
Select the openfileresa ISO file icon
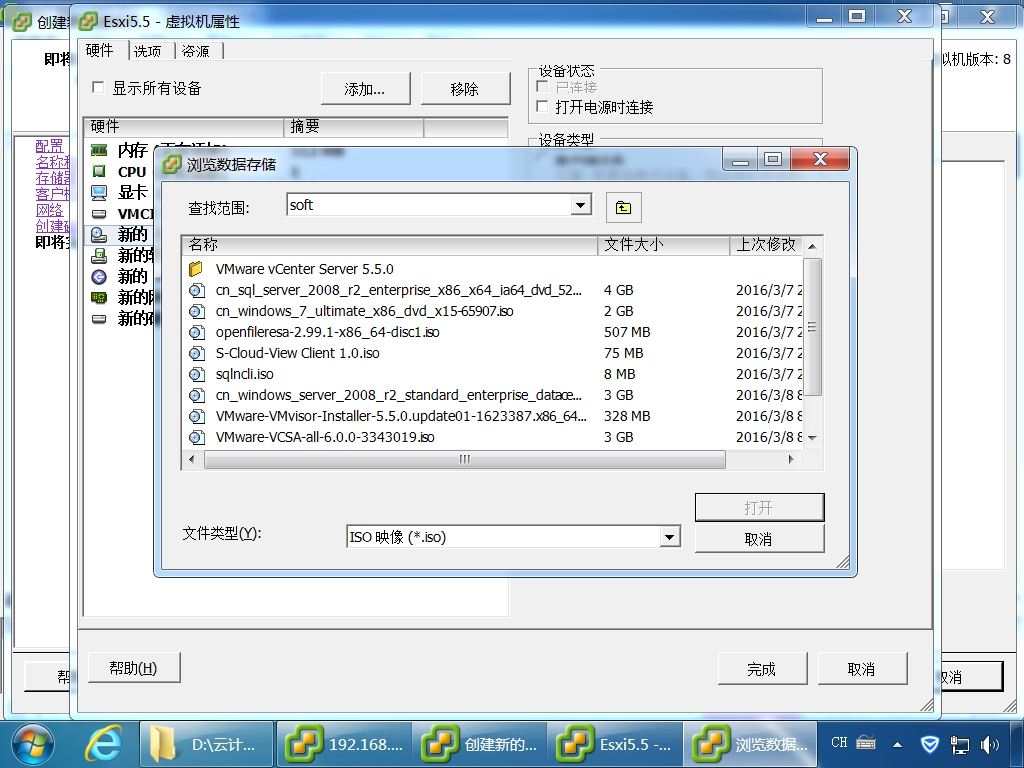(x=197, y=332)
